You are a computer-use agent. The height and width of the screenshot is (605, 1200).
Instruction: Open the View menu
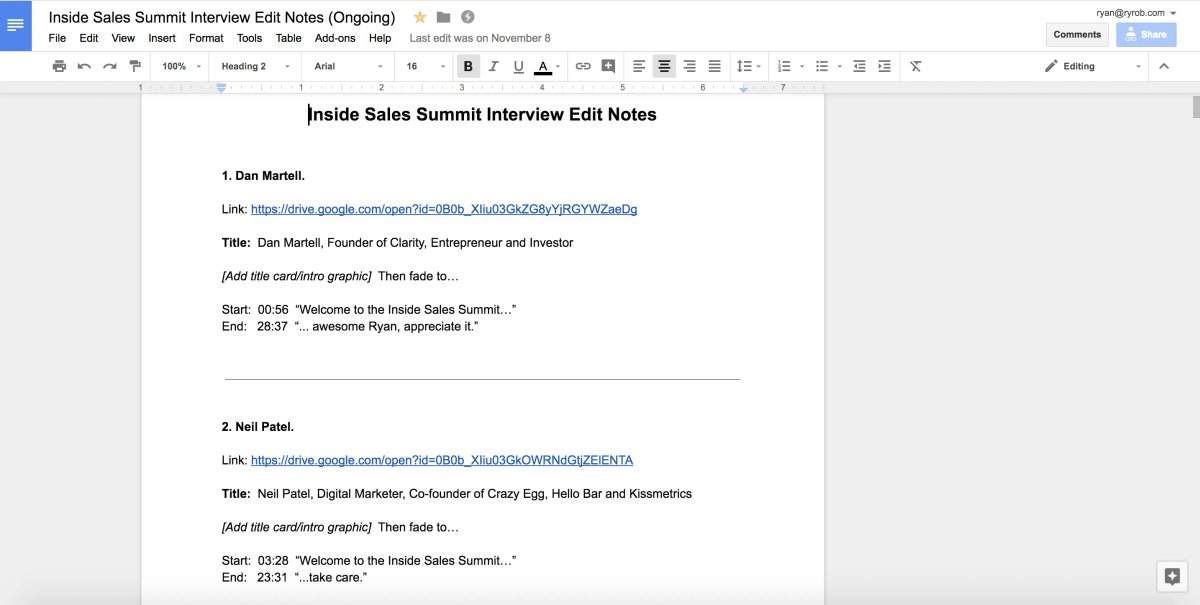coord(123,38)
